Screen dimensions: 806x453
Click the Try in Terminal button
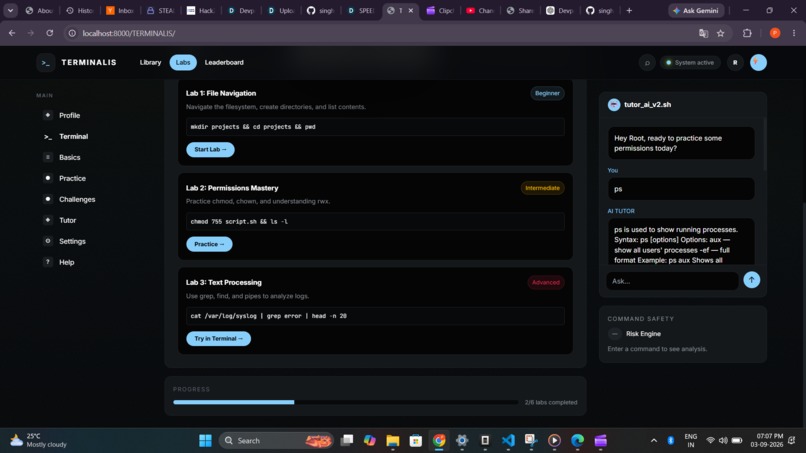pos(218,339)
